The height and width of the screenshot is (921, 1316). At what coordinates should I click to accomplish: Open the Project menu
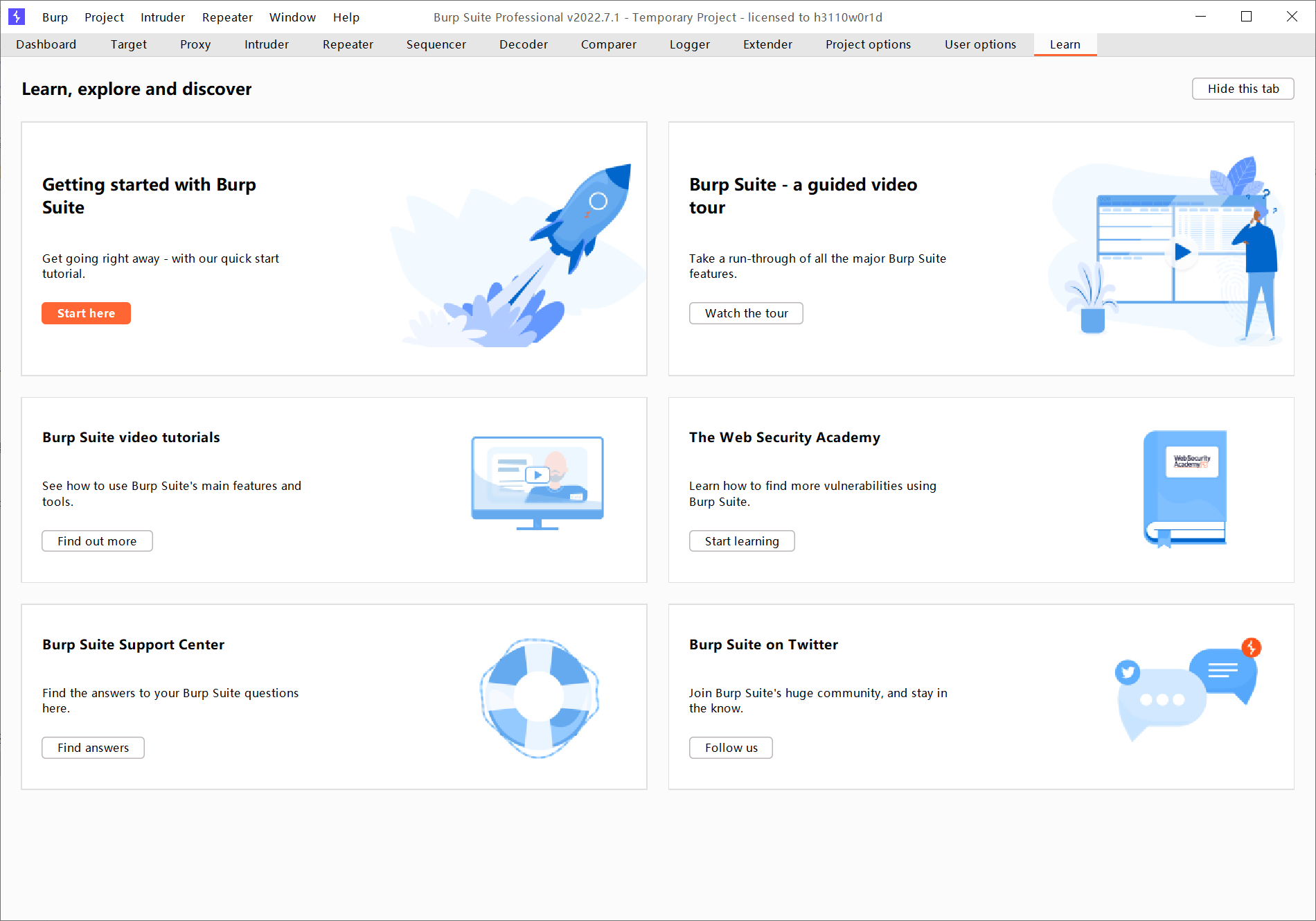click(104, 17)
